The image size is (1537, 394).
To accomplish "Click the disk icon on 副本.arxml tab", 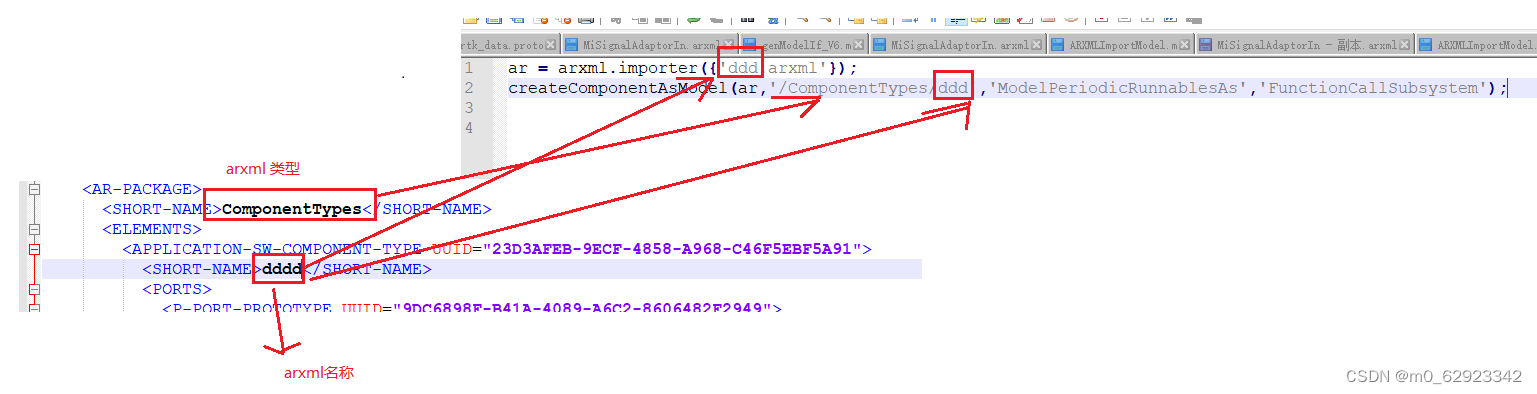I will tap(1205, 45).
